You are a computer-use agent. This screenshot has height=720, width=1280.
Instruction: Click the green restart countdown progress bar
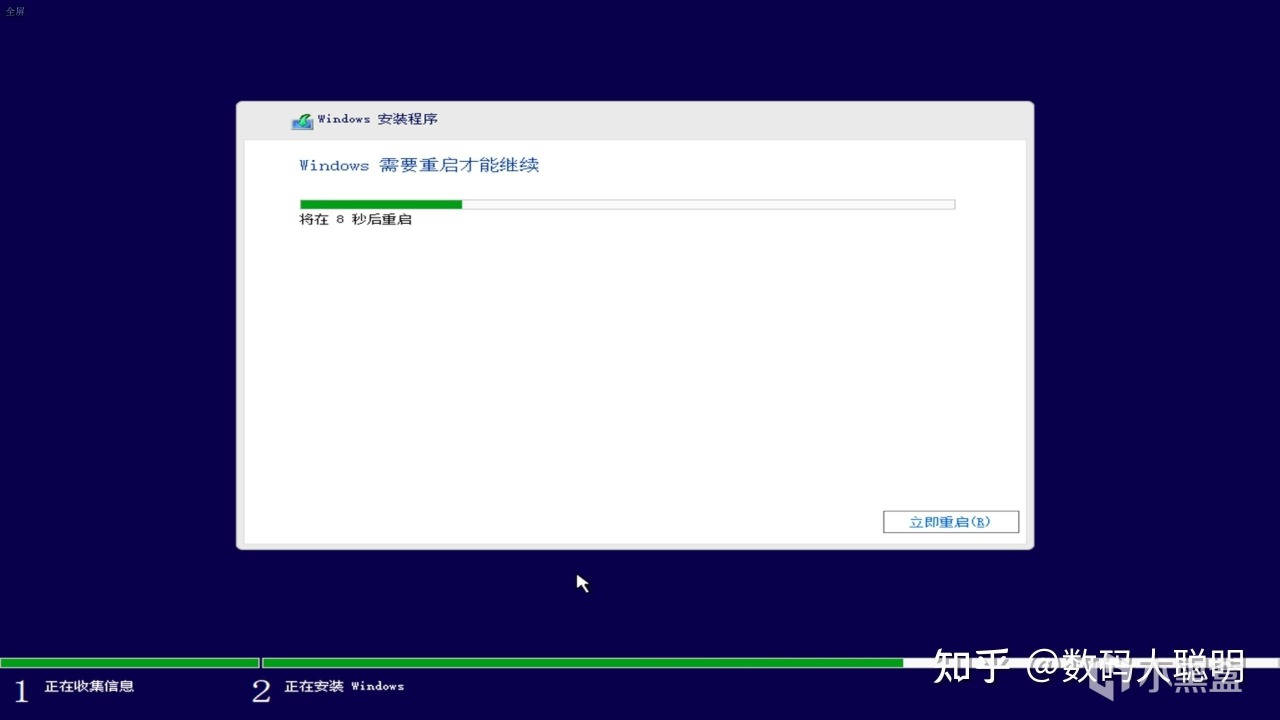click(x=627, y=204)
